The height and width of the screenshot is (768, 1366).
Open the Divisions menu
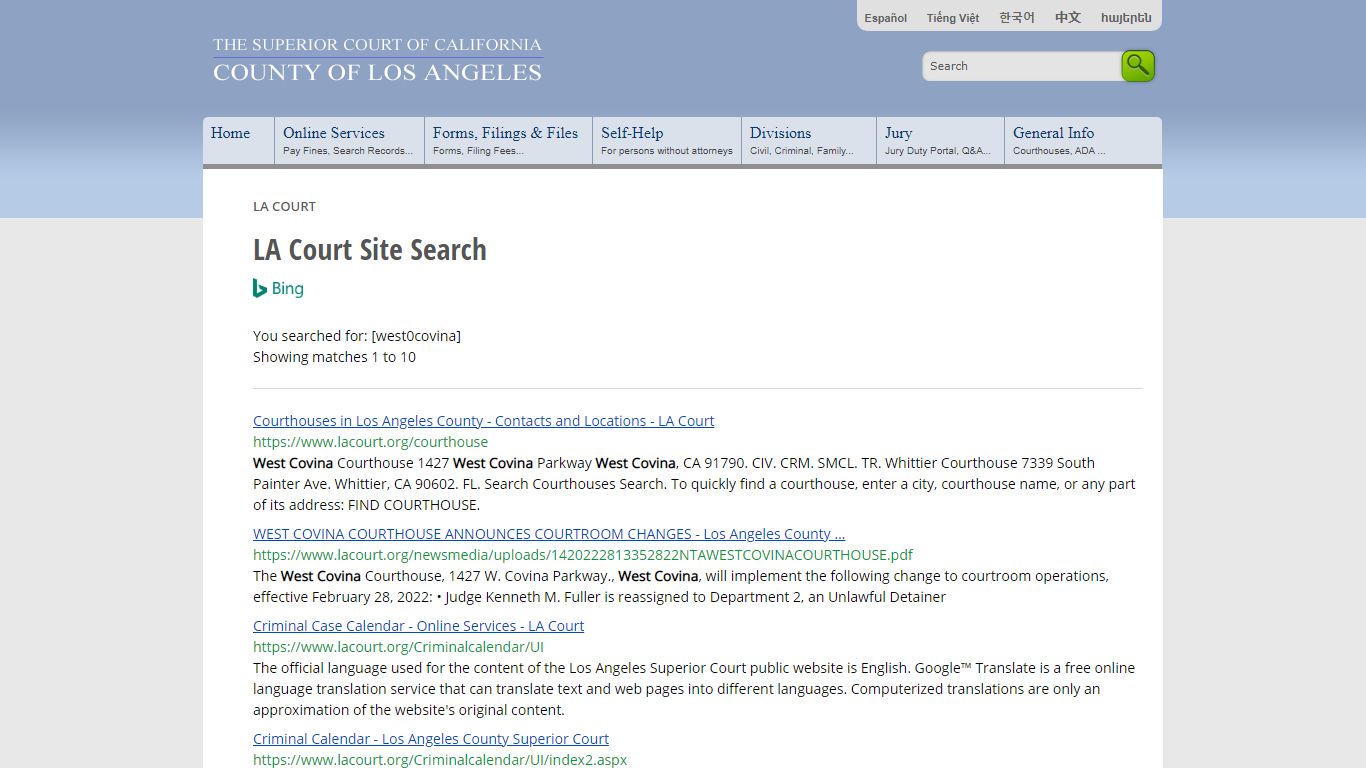click(x=809, y=141)
